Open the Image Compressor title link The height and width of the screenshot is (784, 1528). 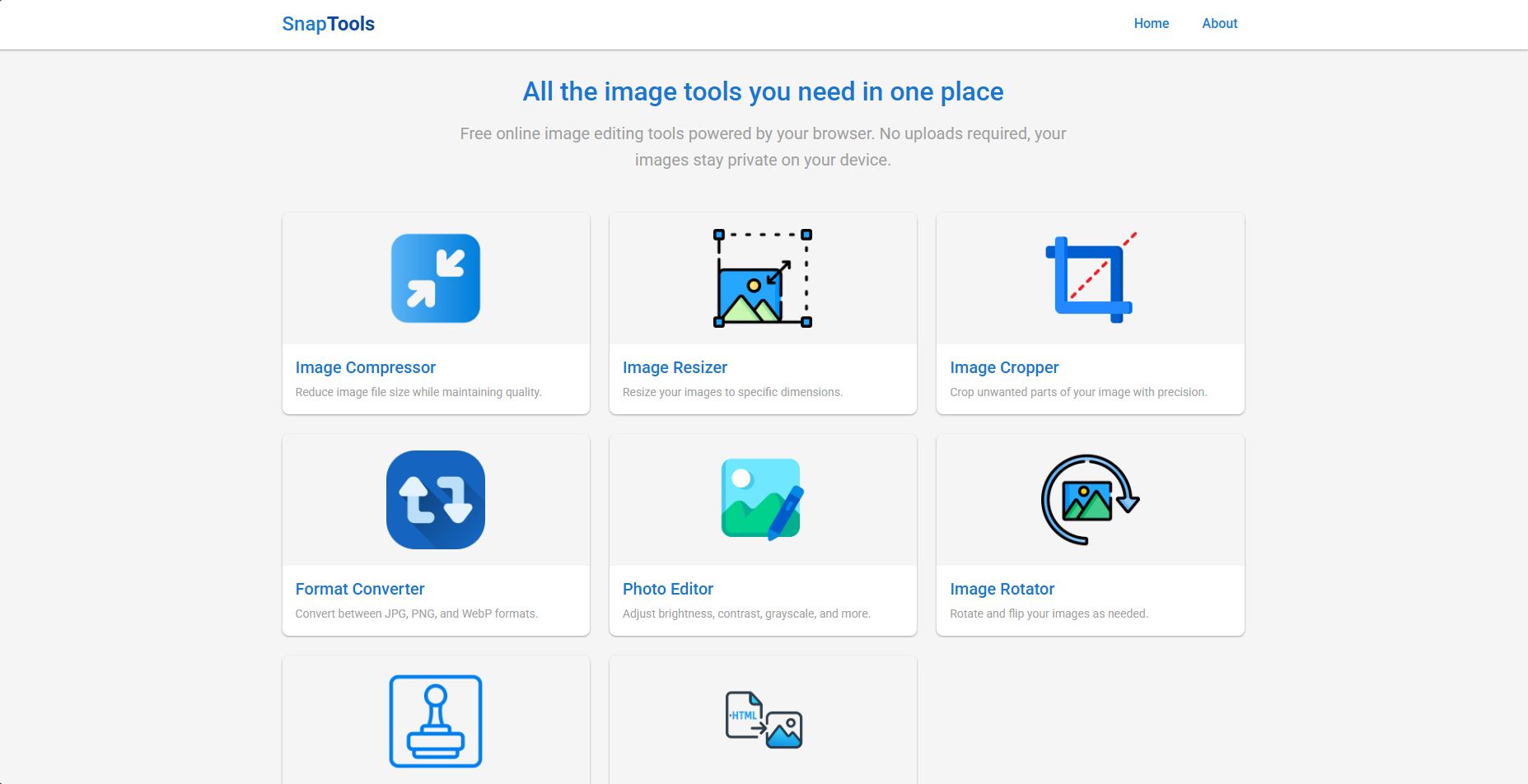point(365,367)
